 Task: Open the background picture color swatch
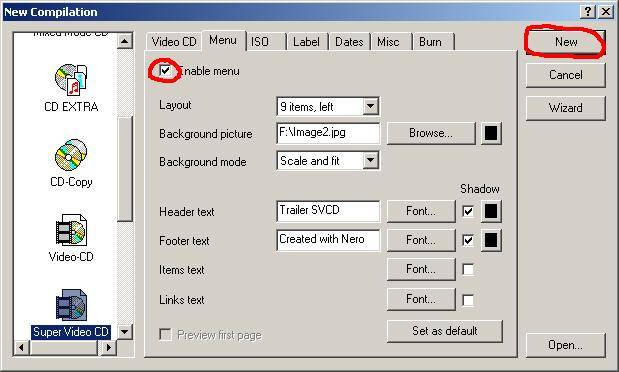click(491, 133)
